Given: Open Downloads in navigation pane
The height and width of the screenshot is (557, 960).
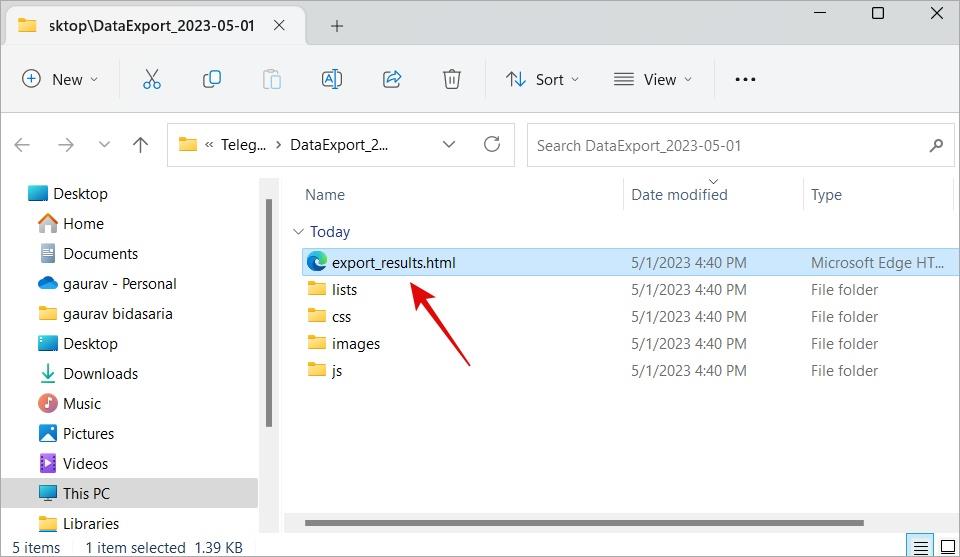Looking at the screenshot, I should (x=100, y=373).
